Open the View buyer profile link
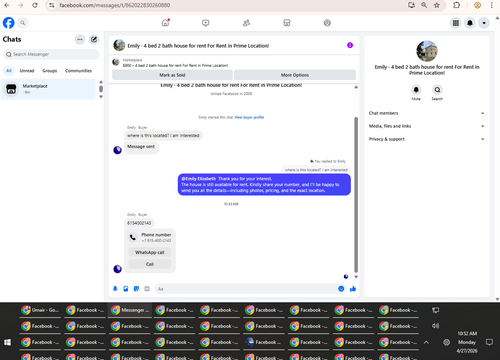The height and width of the screenshot is (360, 500). click(x=249, y=117)
